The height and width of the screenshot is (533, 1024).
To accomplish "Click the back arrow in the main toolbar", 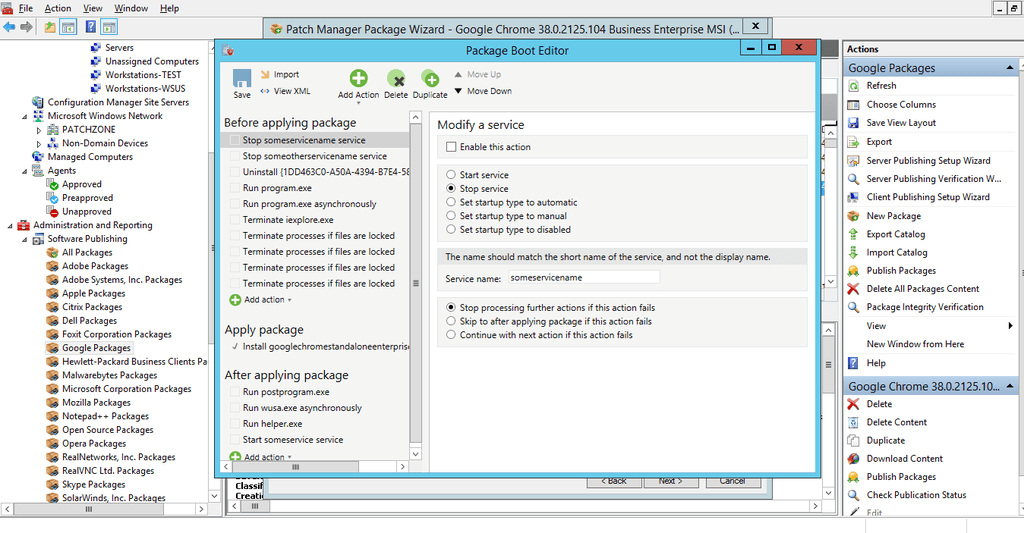I will (9, 27).
